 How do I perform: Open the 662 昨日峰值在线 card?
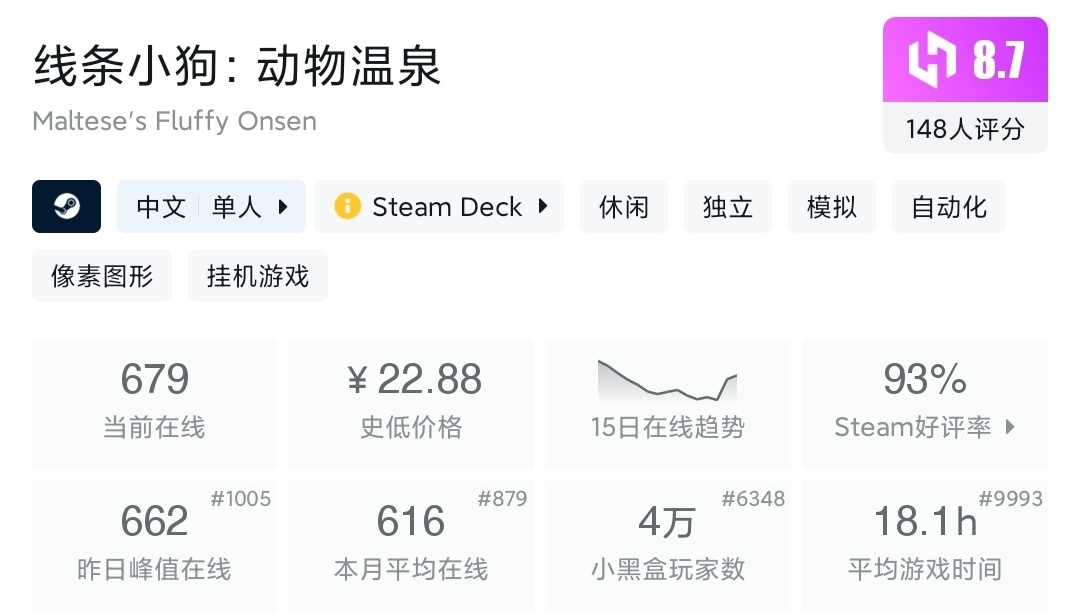tap(154, 545)
